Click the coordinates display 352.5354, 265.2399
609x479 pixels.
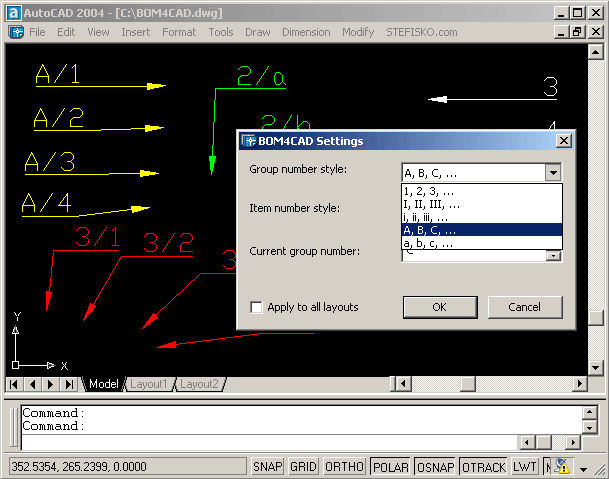pyautogui.click(x=128, y=466)
